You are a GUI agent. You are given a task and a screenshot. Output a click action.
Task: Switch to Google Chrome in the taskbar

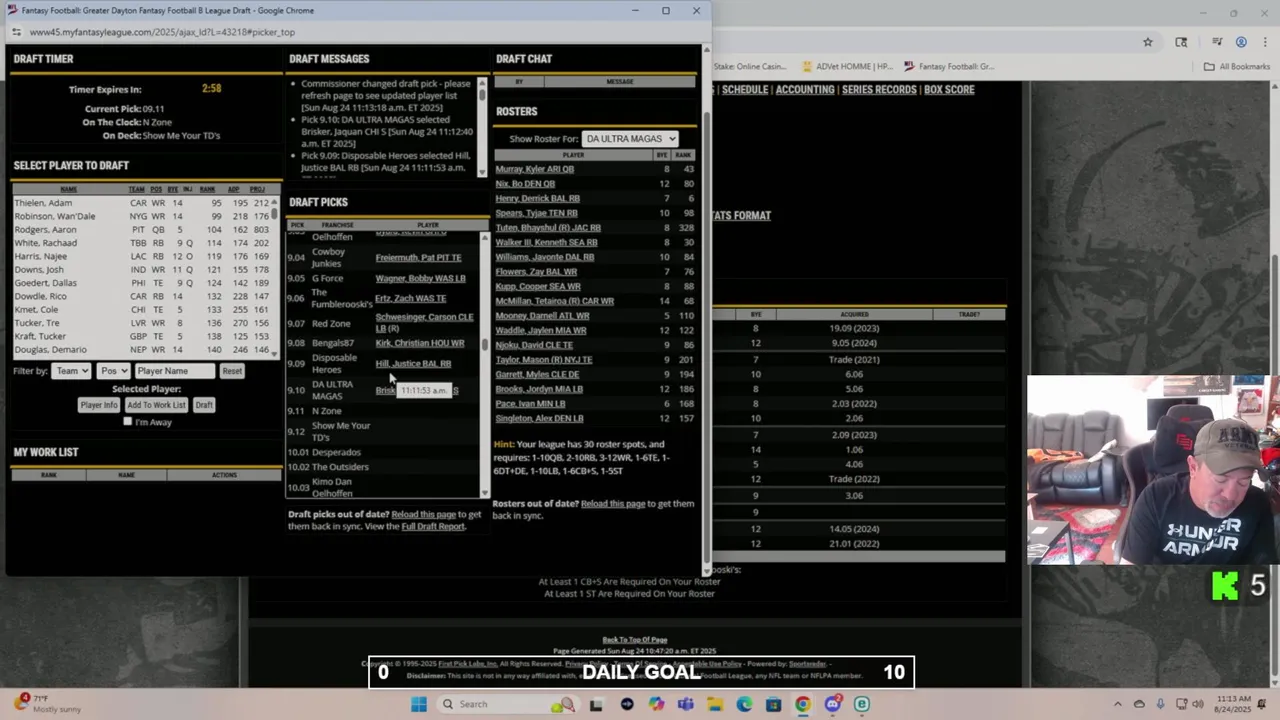pyautogui.click(x=802, y=704)
